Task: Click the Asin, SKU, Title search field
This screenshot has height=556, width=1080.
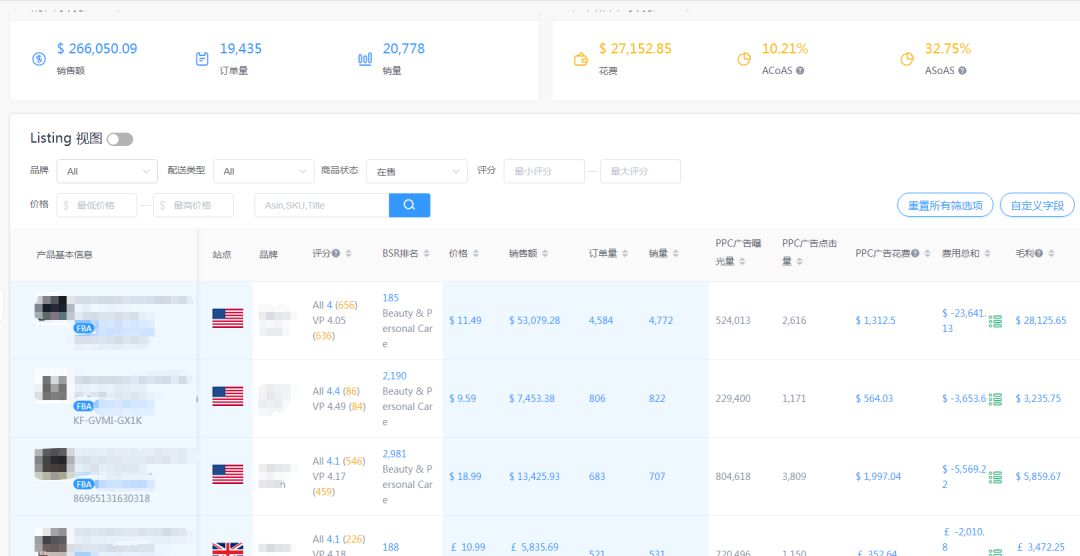Action: [321, 205]
